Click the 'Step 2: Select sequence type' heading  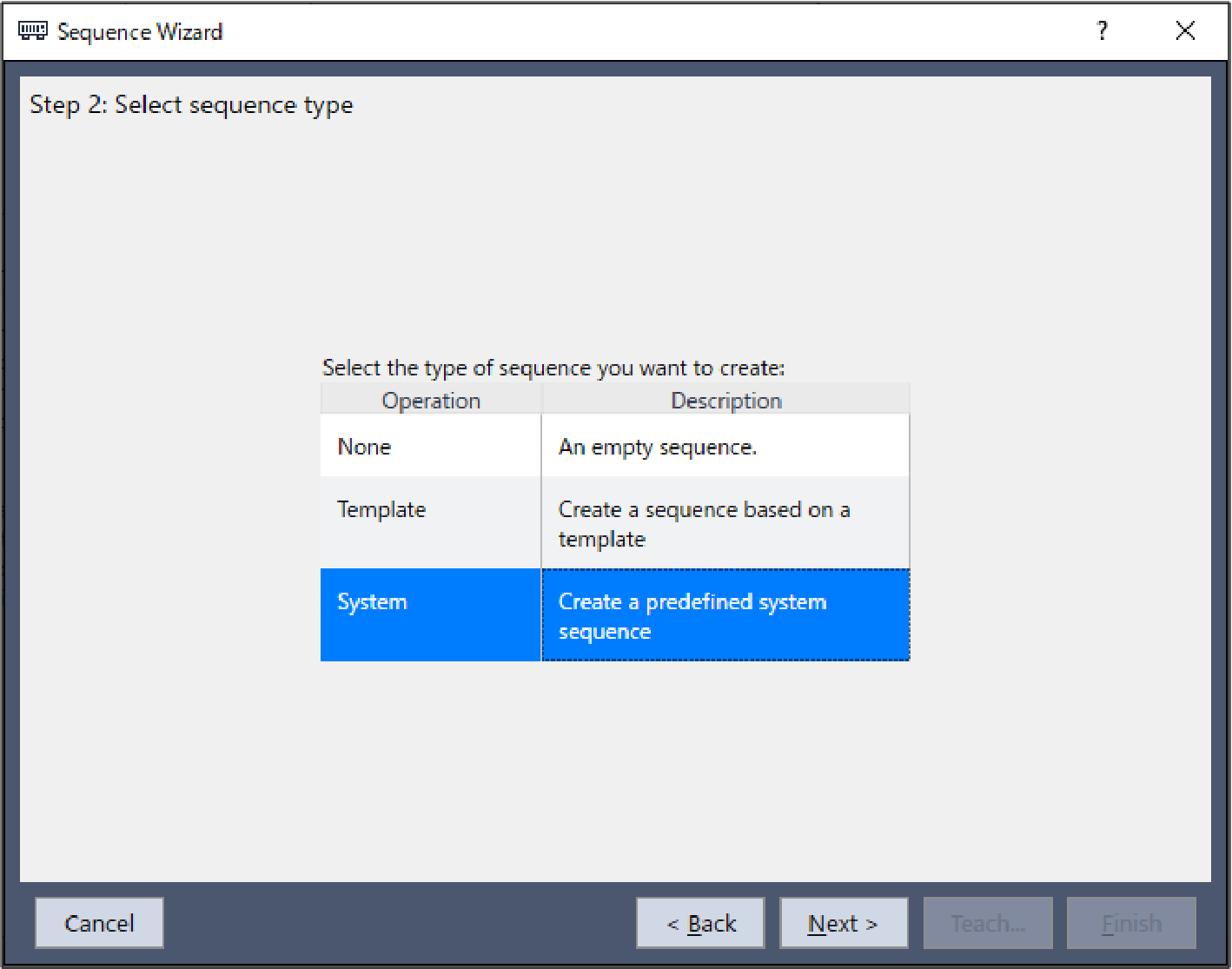pyautogui.click(x=191, y=105)
